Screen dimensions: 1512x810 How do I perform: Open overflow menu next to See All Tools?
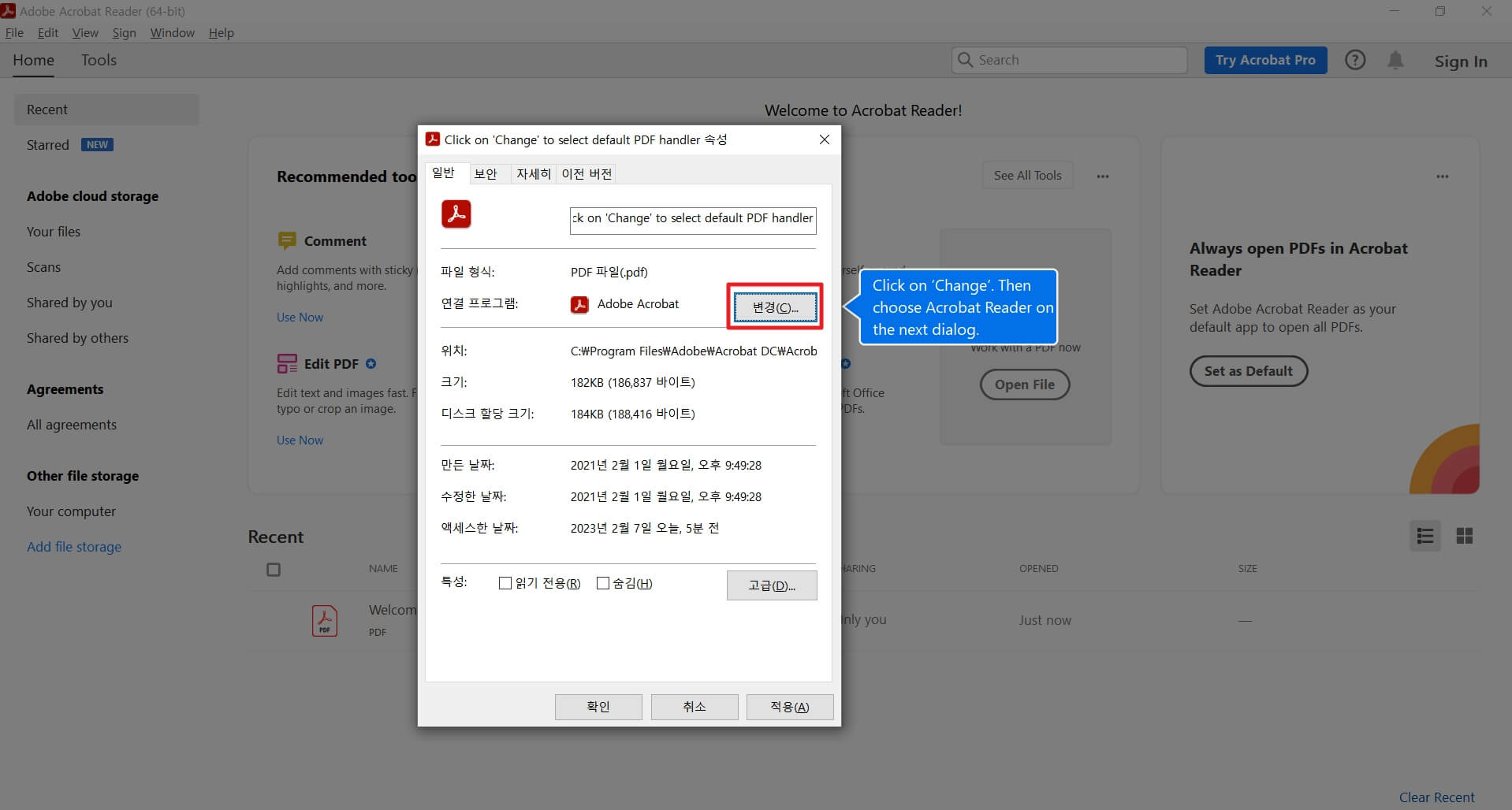point(1102,176)
